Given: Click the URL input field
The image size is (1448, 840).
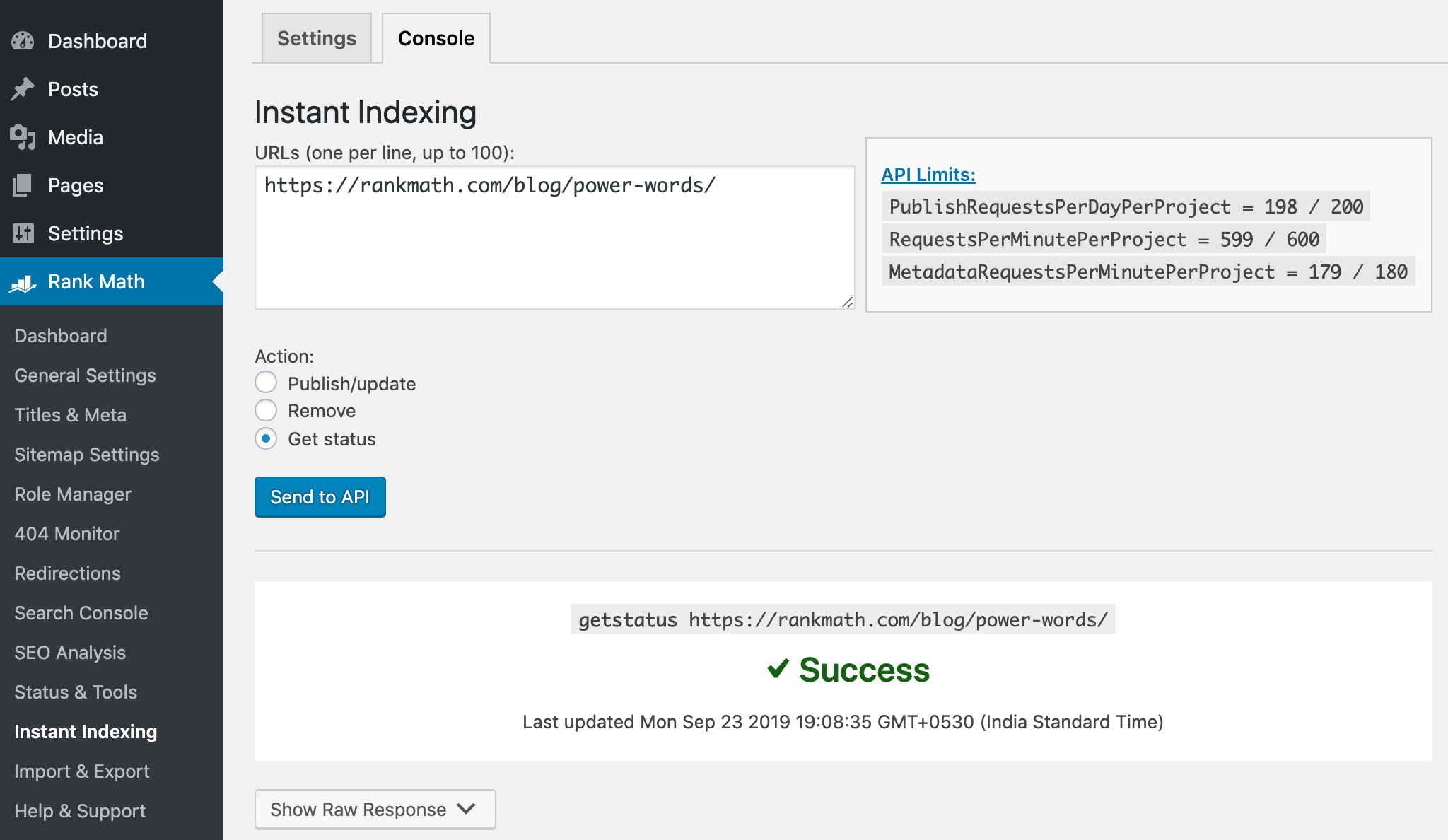Looking at the screenshot, I should pos(554,236).
